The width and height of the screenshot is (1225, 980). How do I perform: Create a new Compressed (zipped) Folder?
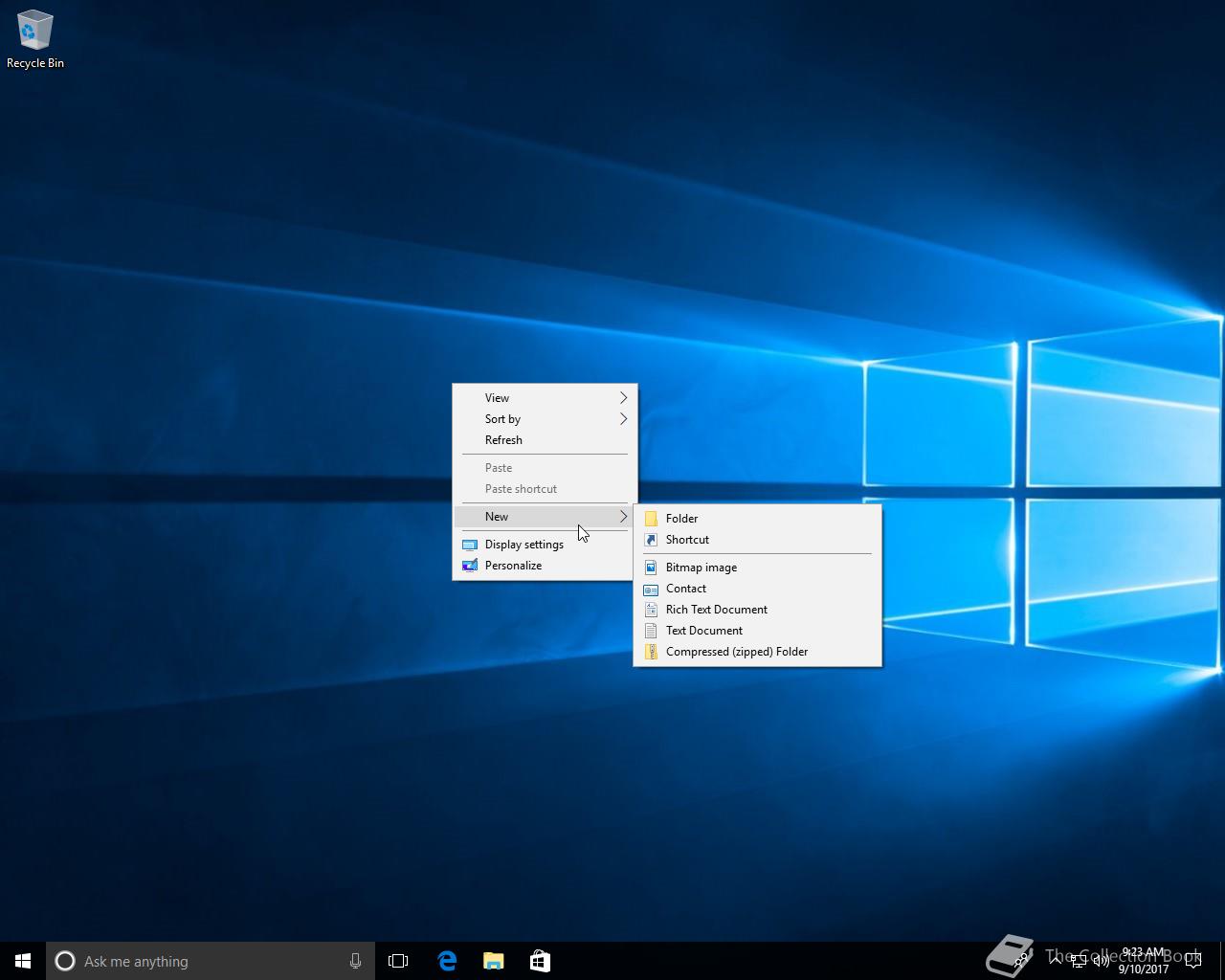(757, 652)
